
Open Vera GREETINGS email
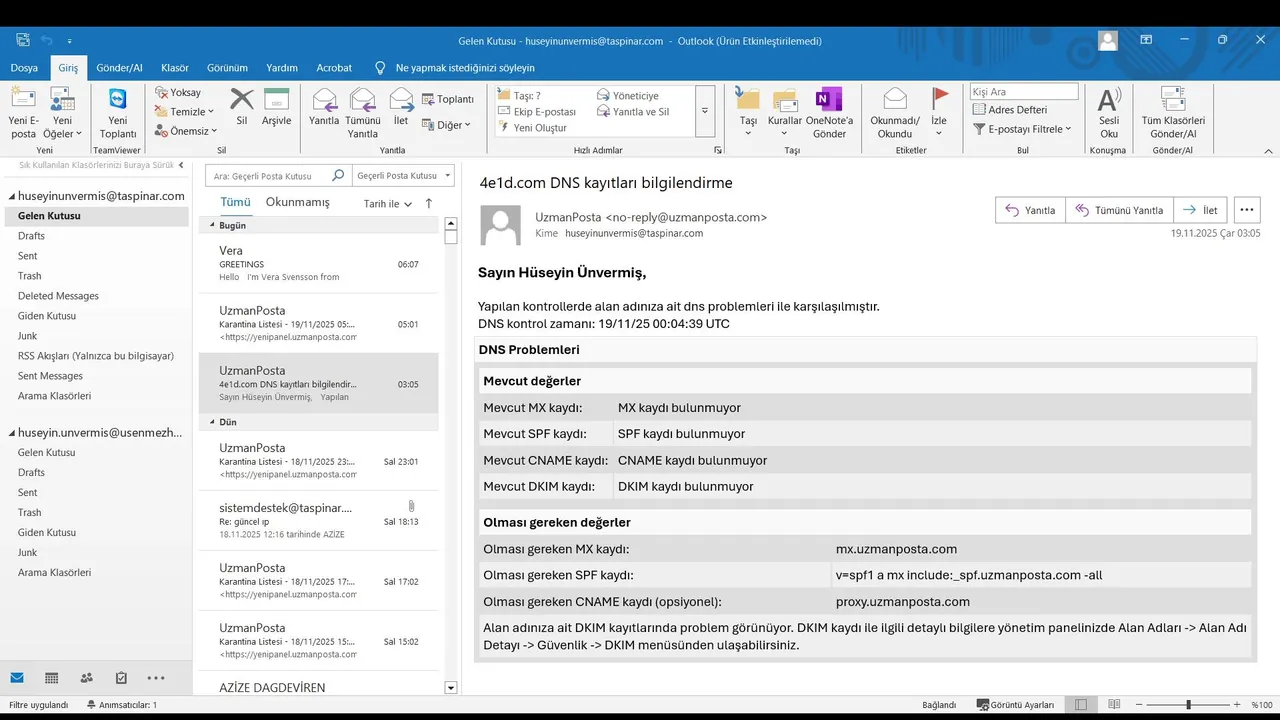[x=319, y=263]
